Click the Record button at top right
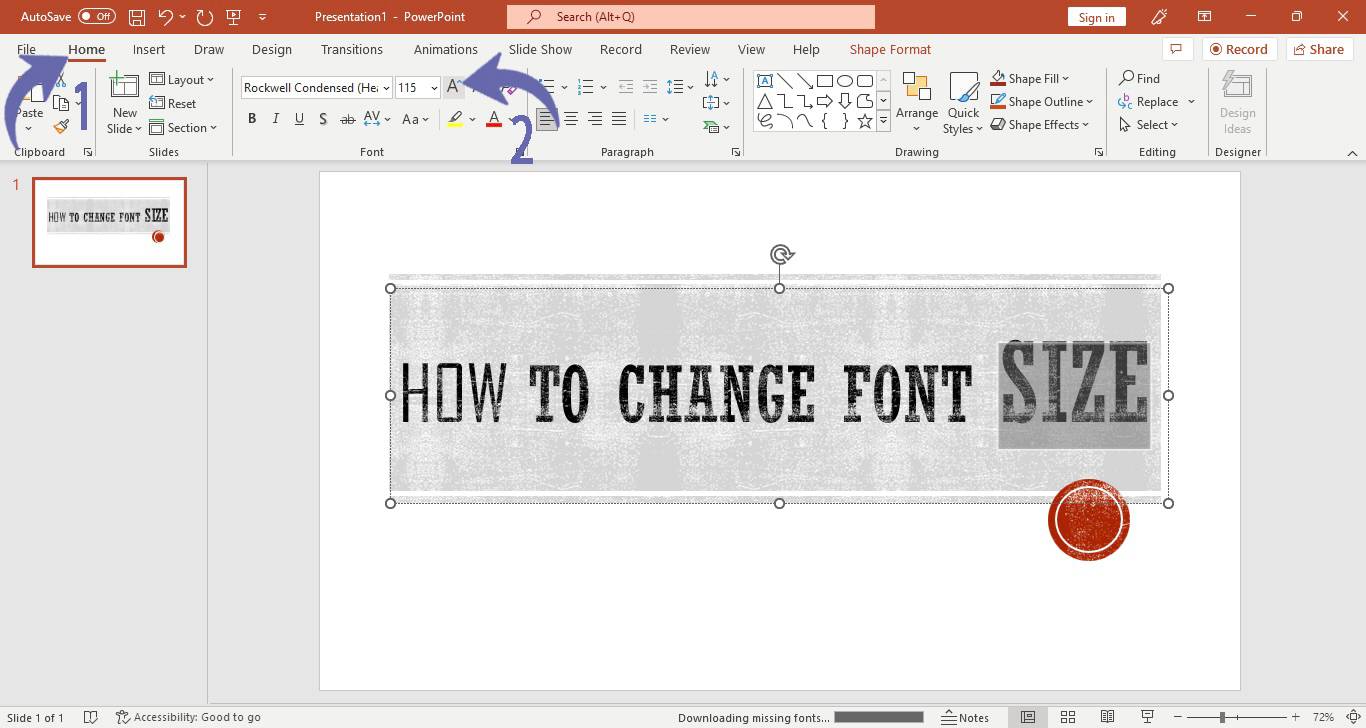Image resolution: width=1366 pixels, height=728 pixels. (1238, 49)
